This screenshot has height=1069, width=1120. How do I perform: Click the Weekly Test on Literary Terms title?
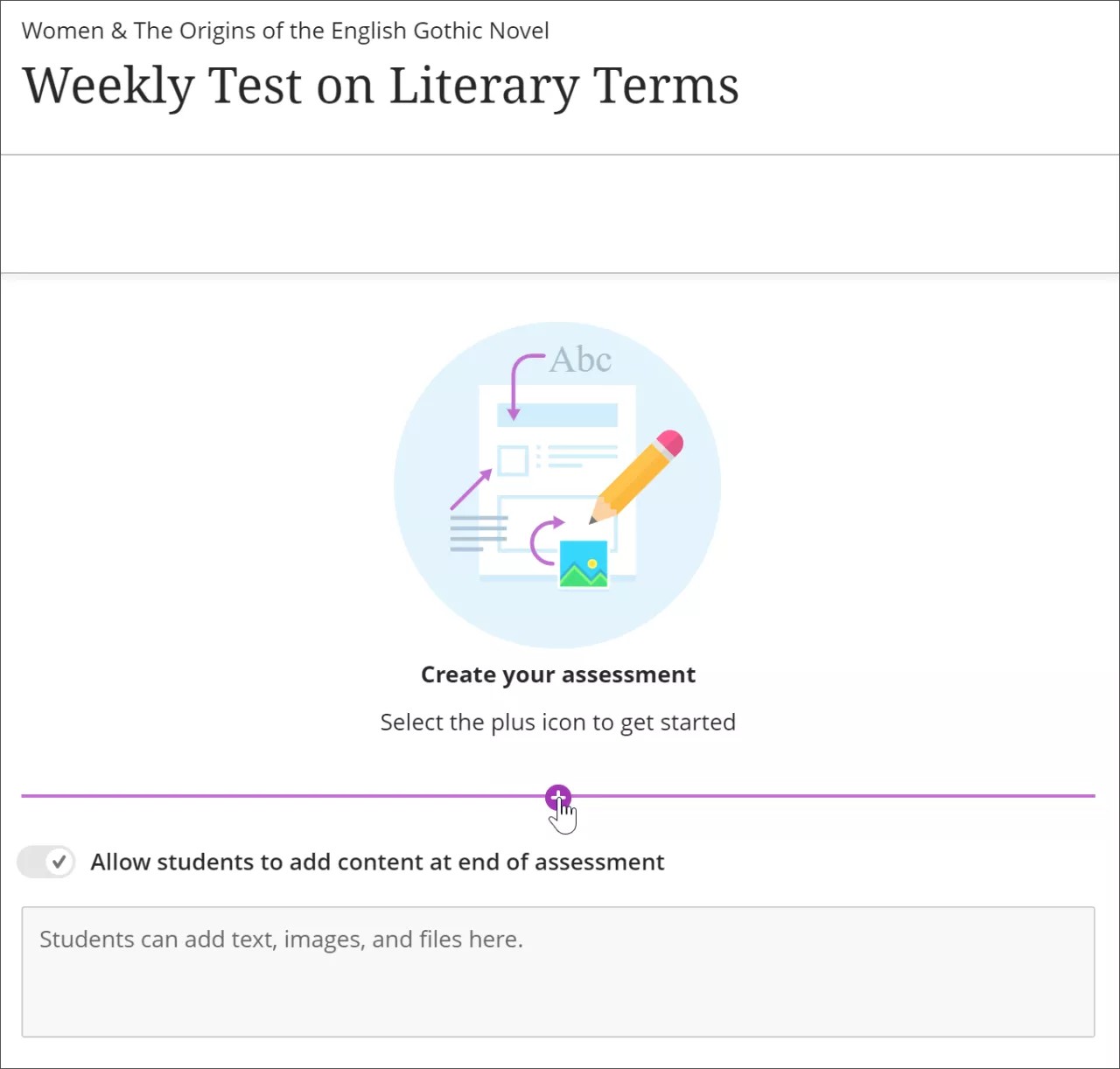tap(381, 85)
